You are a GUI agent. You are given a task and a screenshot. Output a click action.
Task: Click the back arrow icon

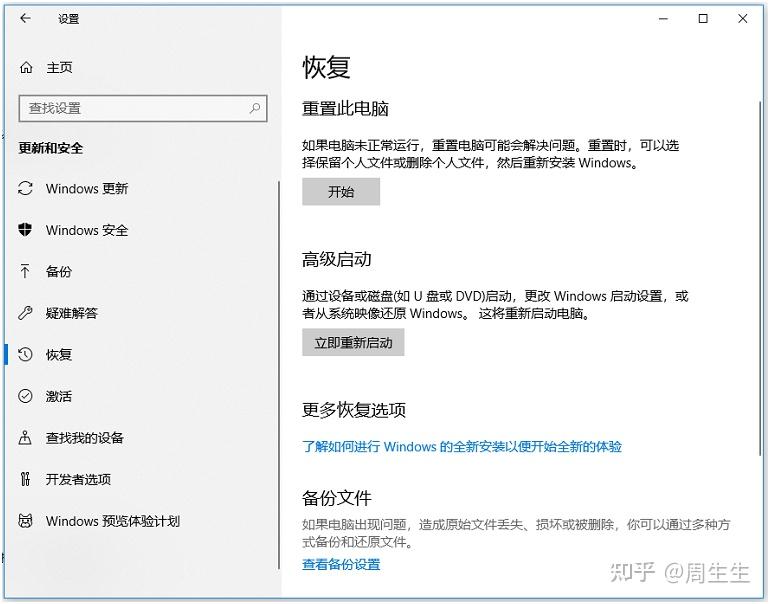tap(26, 19)
